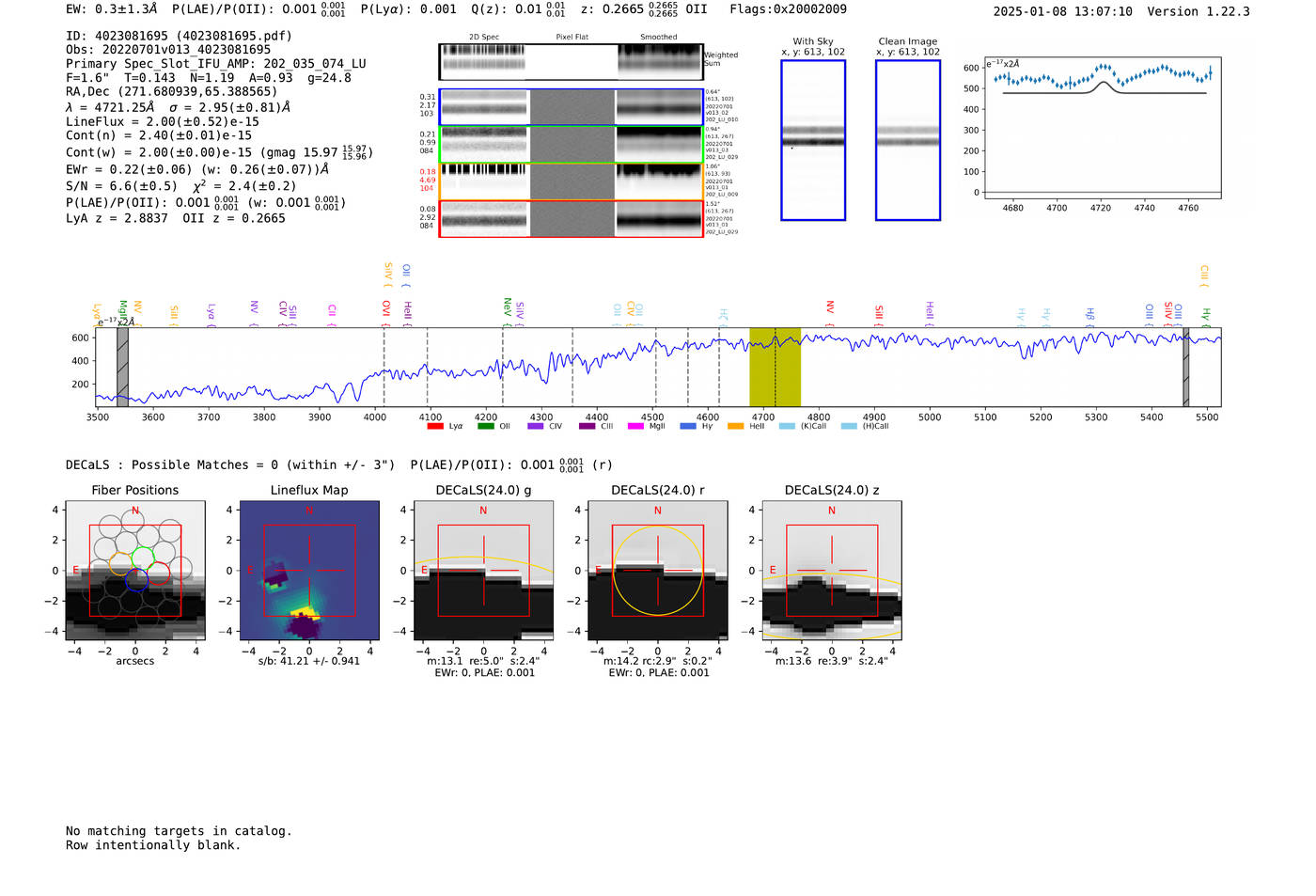Open the Lineflux Map image
This screenshot has height=896, width=1316.
pyautogui.click(x=309, y=572)
